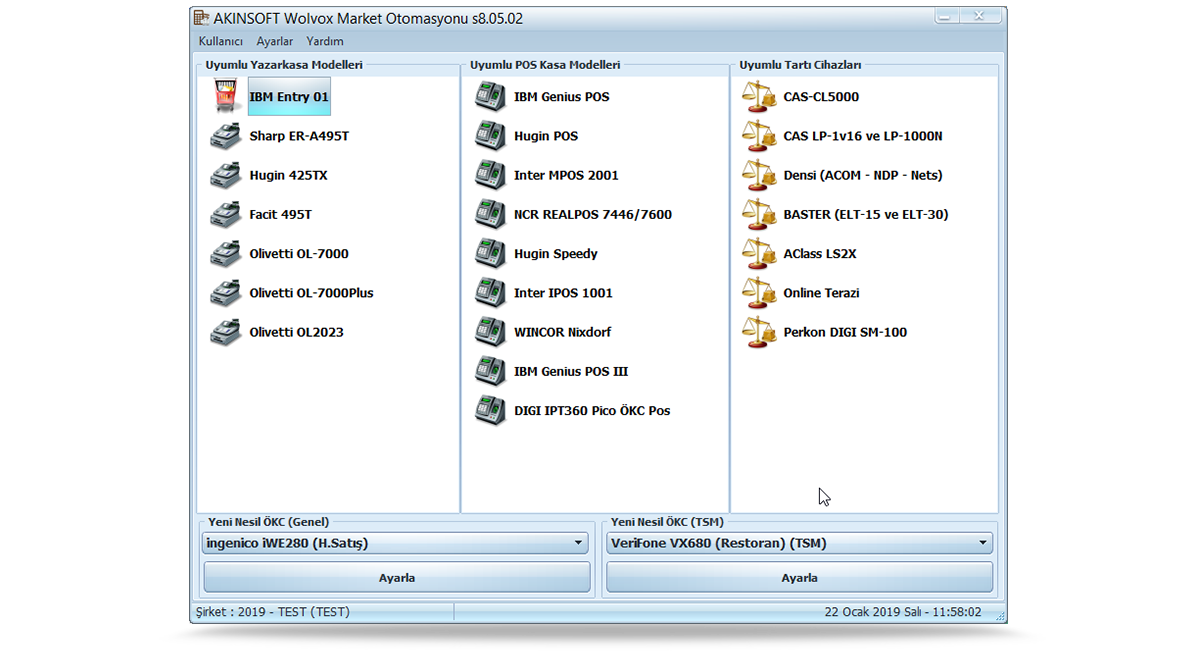Select the IBM Entry 01 cash register icon
Viewport: 1200px width, 653px height.
coord(225,97)
